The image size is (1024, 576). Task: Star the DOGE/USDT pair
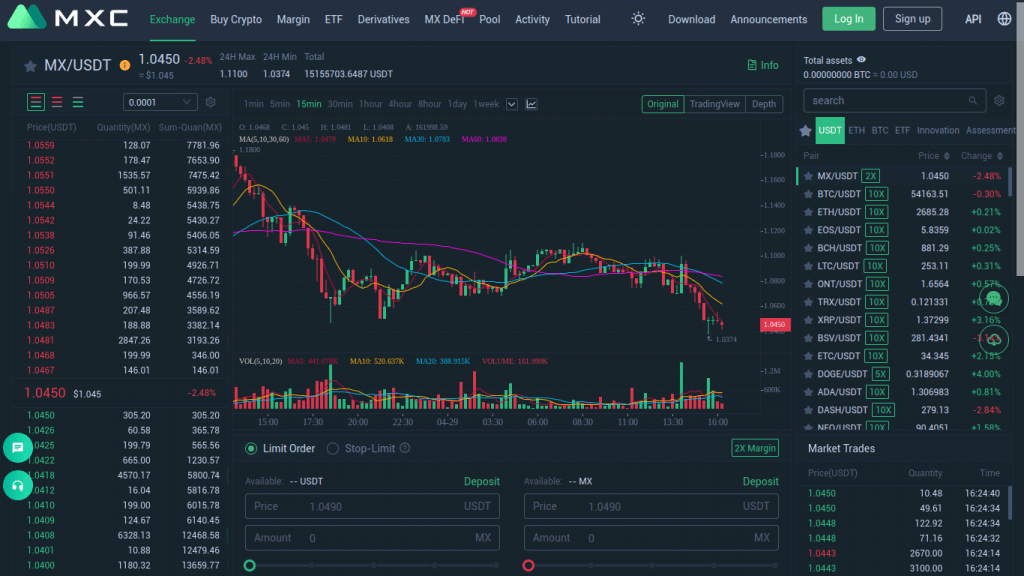pos(808,374)
